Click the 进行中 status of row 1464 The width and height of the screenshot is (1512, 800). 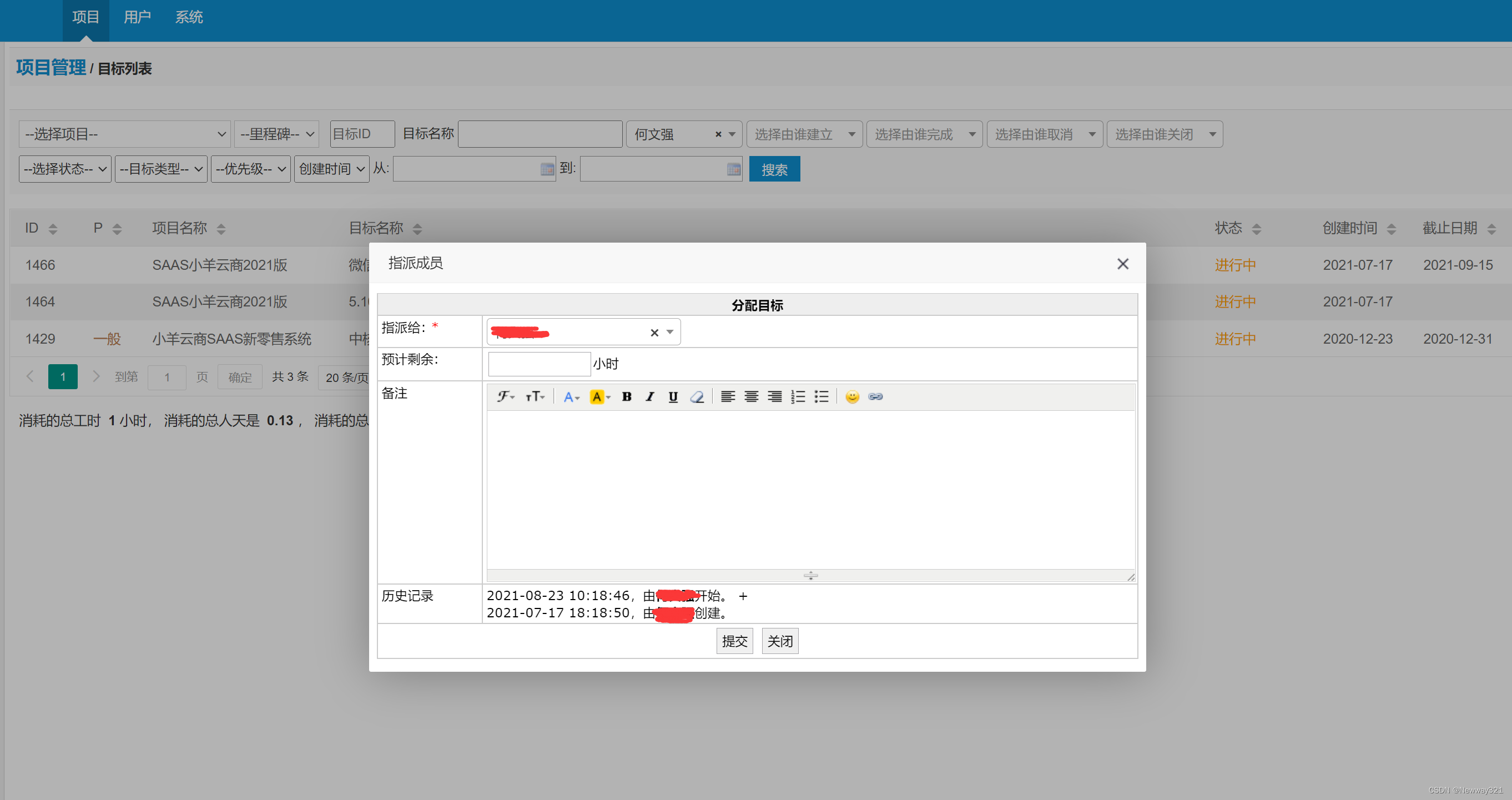click(1235, 302)
